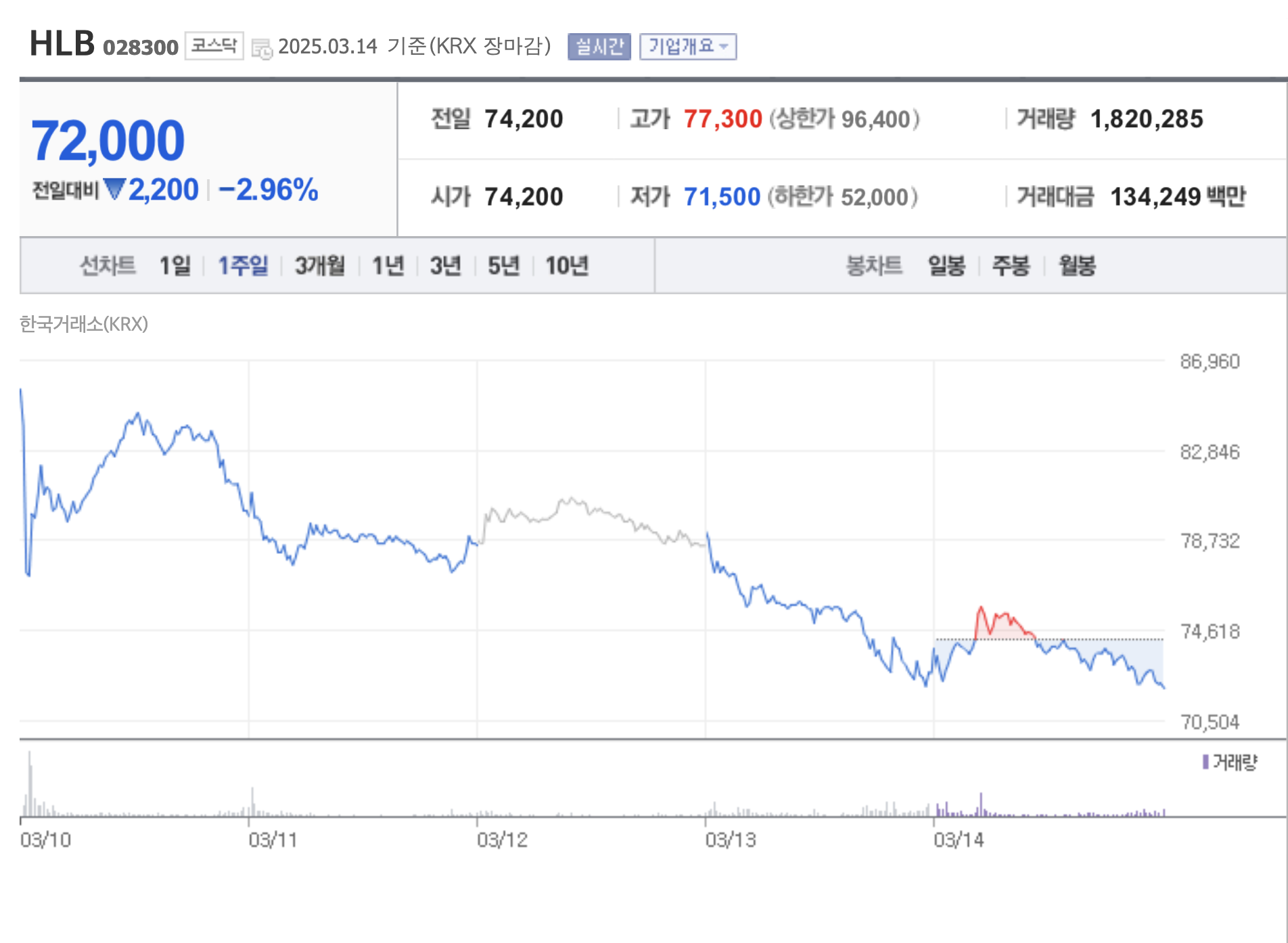Click the purple 거래량 legend marker
The width and height of the screenshot is (1288, 943).
[1205, 762]
